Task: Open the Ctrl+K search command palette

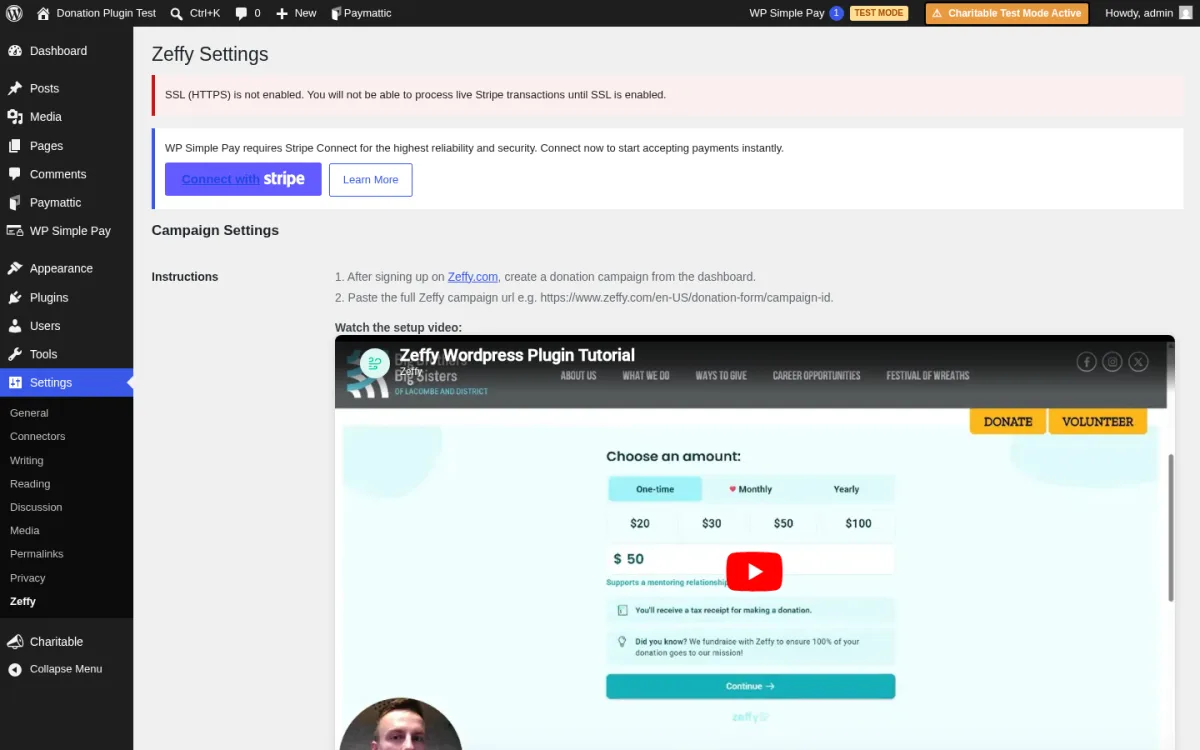Action: pos(195,13)
